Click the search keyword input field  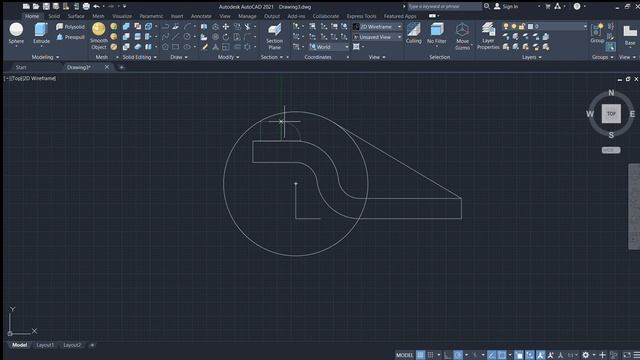click(x=444, y=6)
